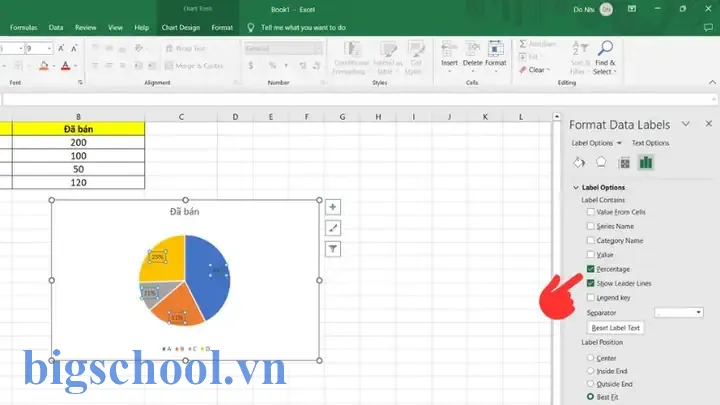Toggle the Show Leader Lines checkbox
The height and width of the screenshot is (405, 720).
tap(591, 283)
